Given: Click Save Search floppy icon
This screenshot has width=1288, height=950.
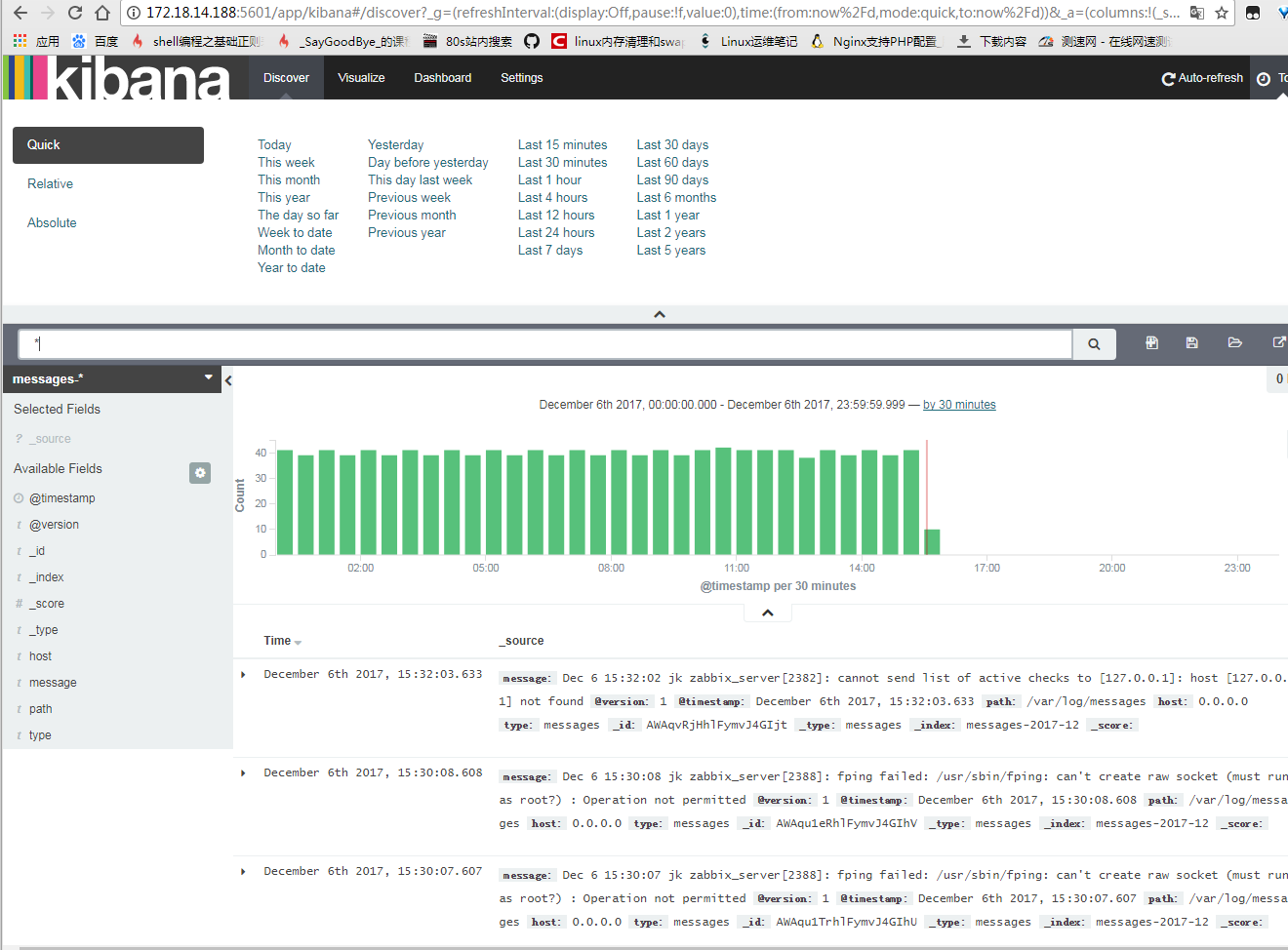Looking at the screenshot, I should 1192,342.
